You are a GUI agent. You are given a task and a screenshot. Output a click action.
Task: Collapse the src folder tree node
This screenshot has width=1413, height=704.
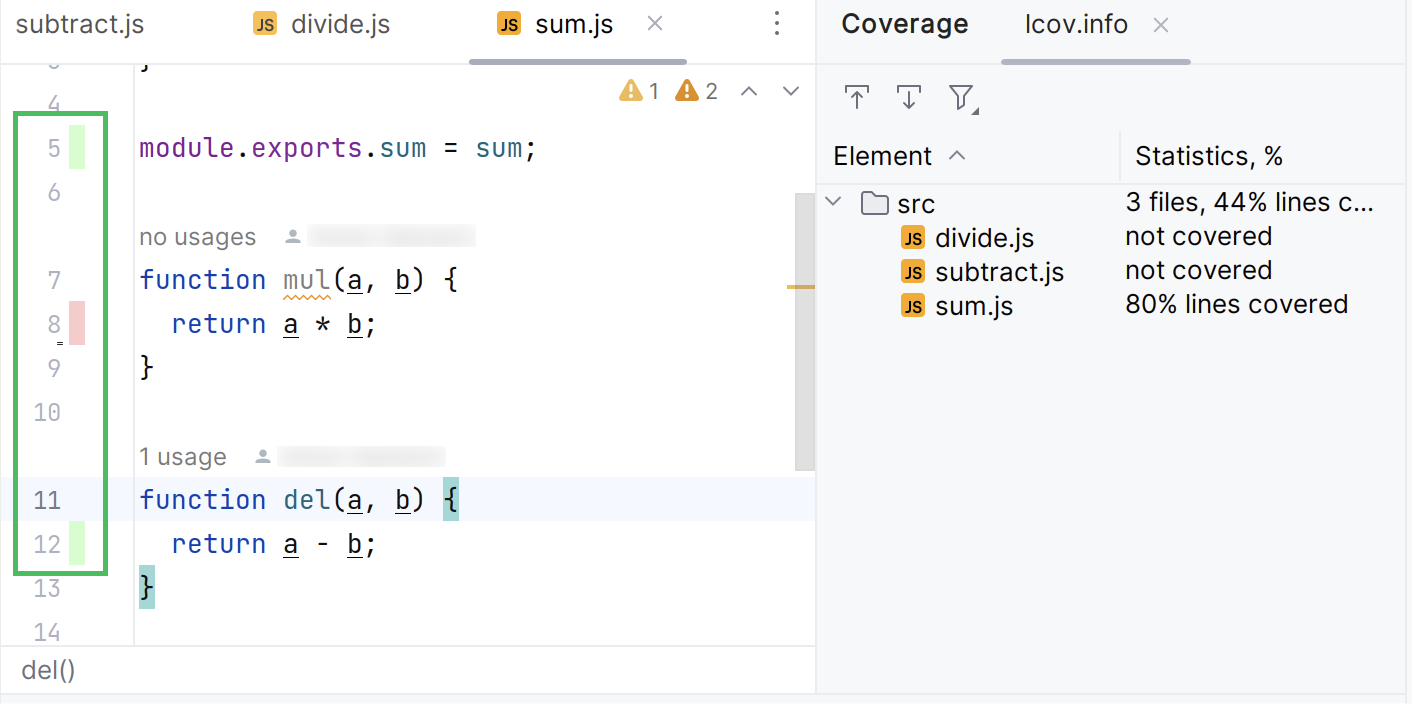pyautogui.click(x=833, y=203)
